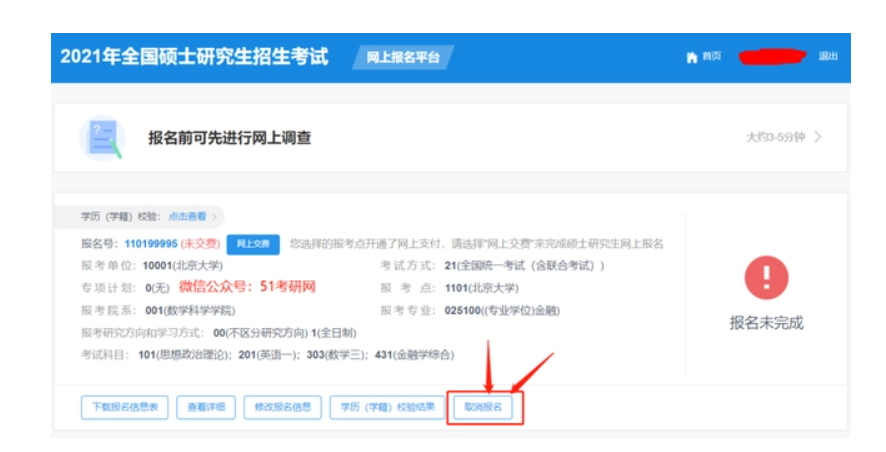Open the 点击查看 verification link

pyautogui.click(x=187, y=216)
